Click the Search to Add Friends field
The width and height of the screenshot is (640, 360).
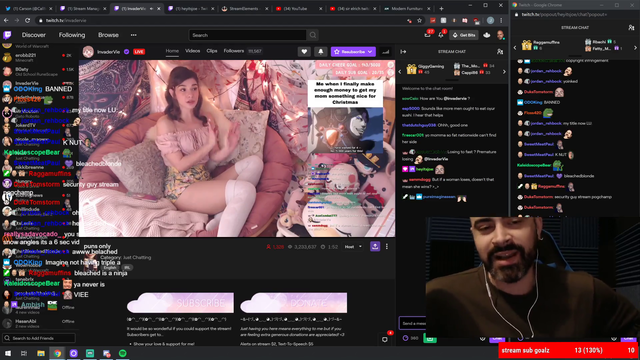tap(39, 338)
